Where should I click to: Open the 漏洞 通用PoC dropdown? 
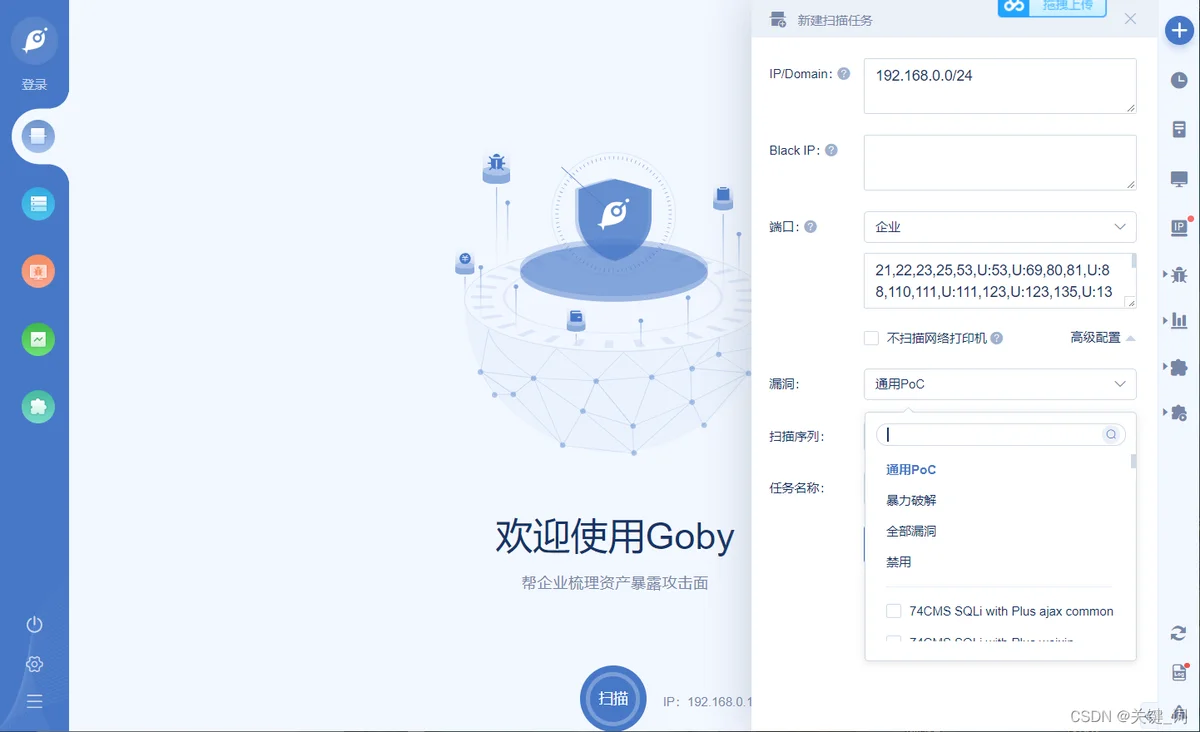coord(1000,384)
